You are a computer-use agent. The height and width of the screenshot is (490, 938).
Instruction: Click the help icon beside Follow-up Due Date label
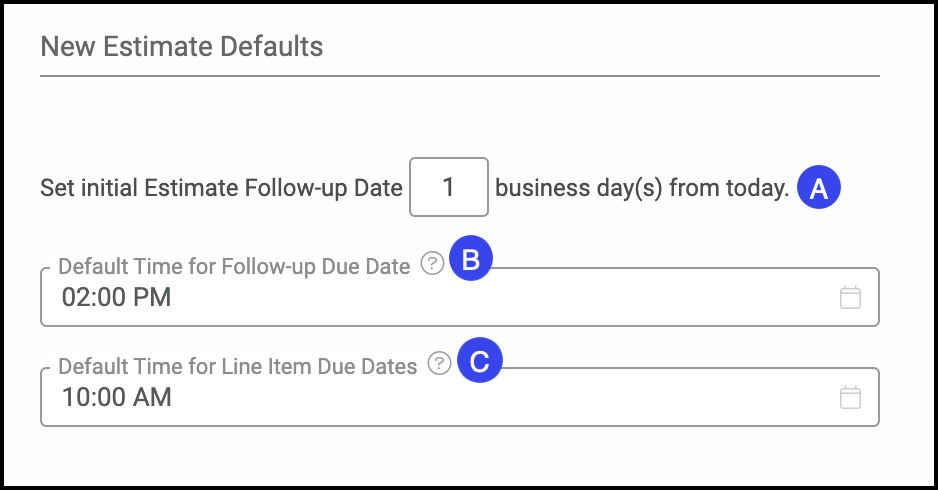pos(431,265)
